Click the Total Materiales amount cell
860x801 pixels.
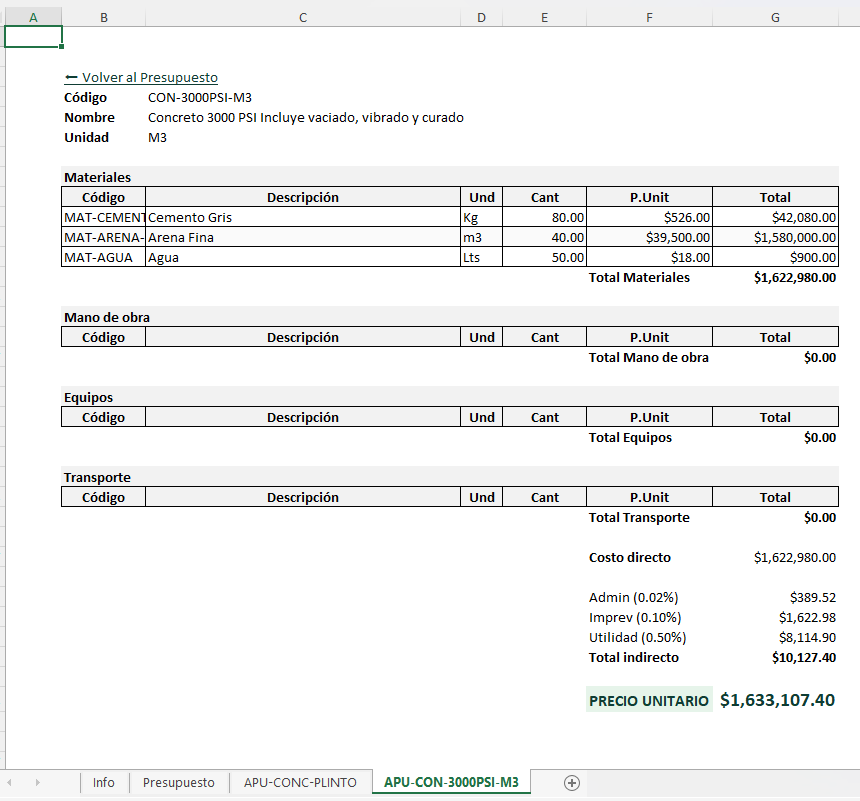coord(775,278)
